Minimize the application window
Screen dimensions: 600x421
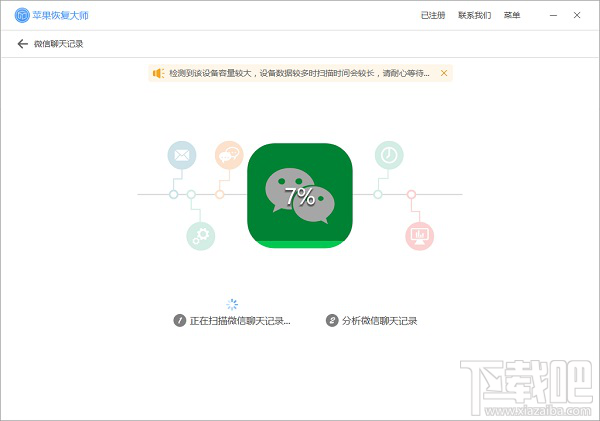[553, 15]
